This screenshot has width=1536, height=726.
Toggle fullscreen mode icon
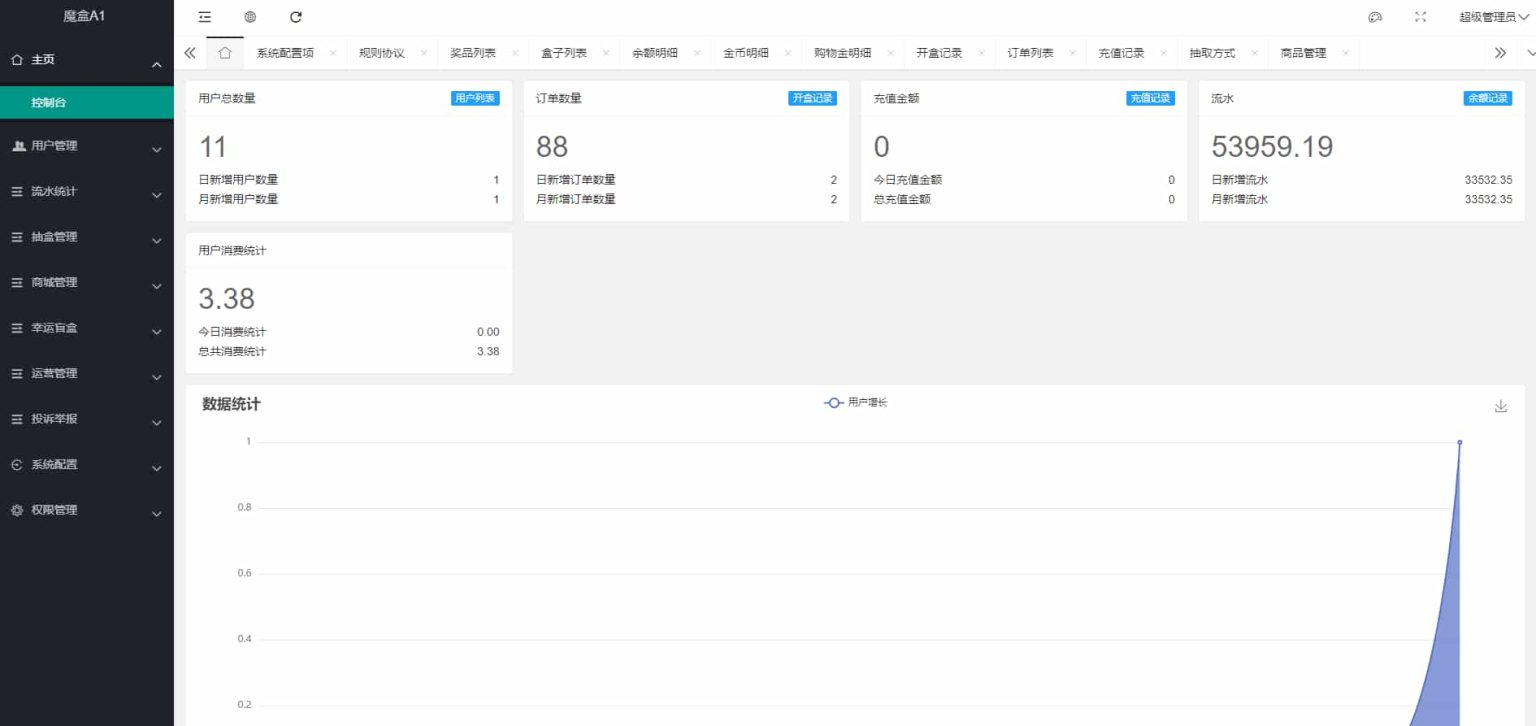click(x=1420, y=17)
